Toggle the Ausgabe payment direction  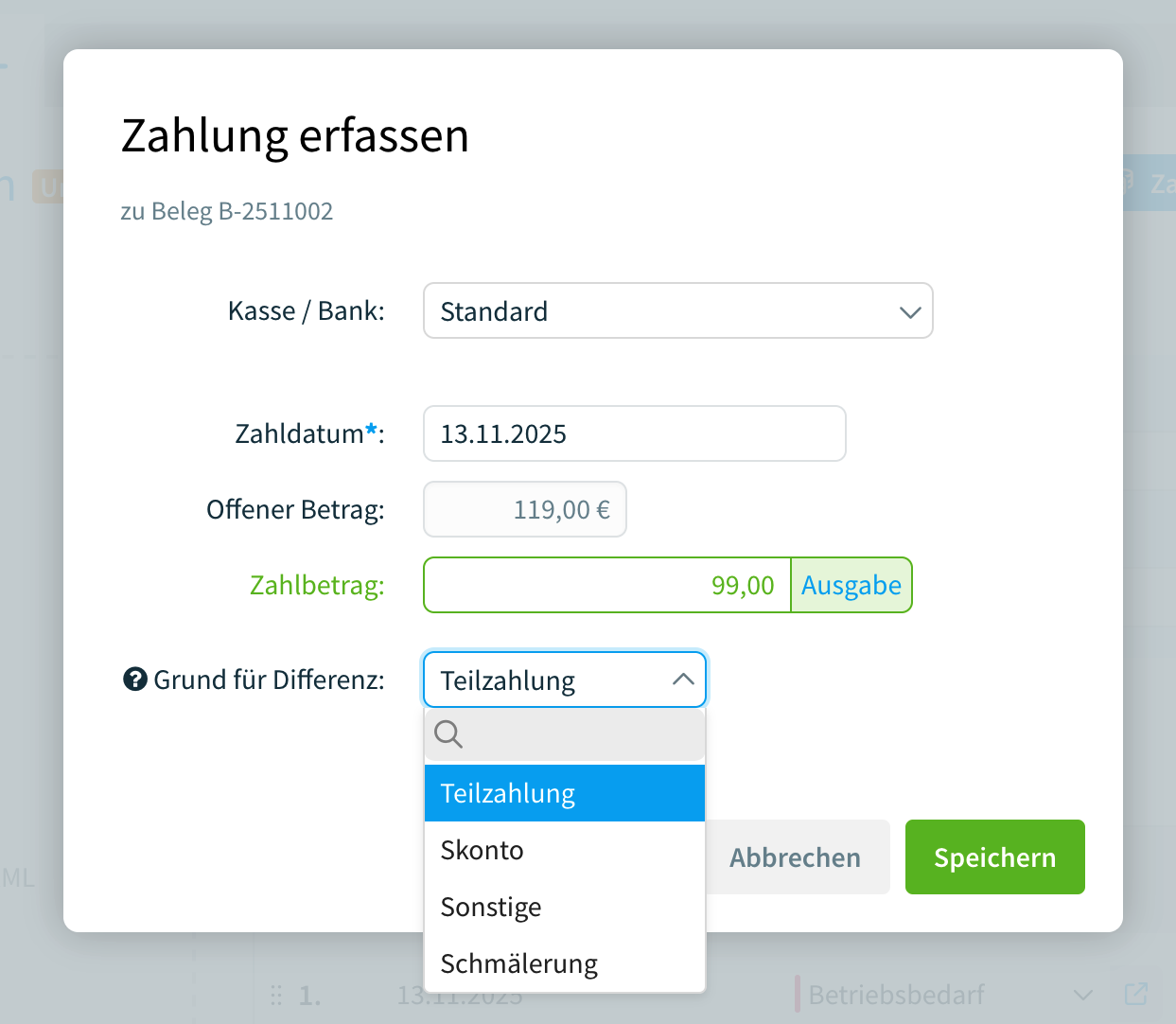click(851, 585)
